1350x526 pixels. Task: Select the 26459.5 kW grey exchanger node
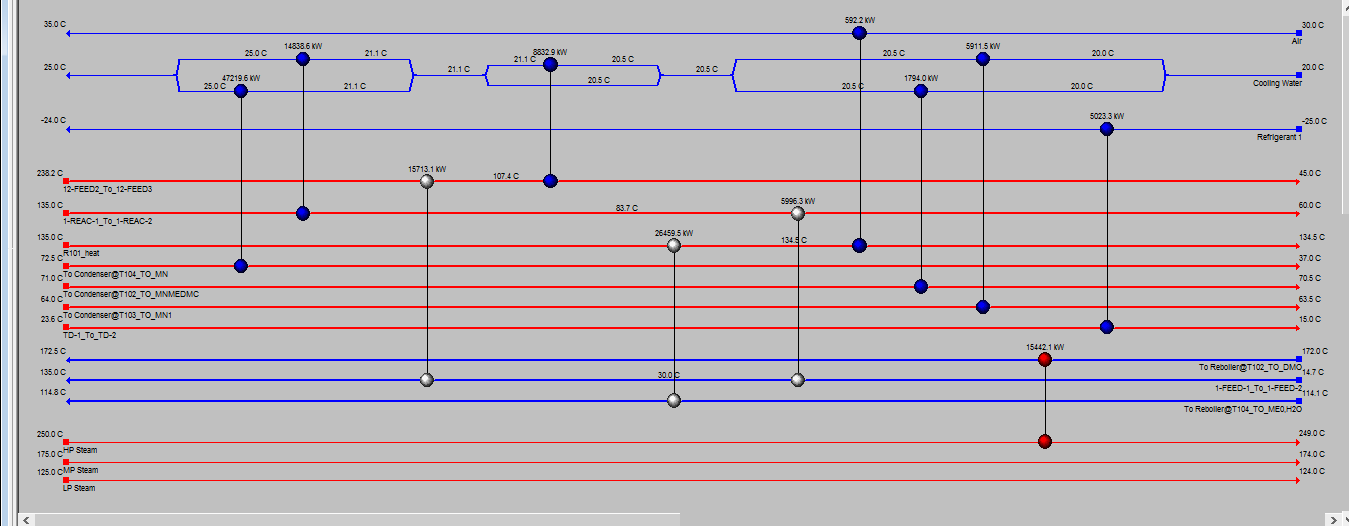pos(674,245)
